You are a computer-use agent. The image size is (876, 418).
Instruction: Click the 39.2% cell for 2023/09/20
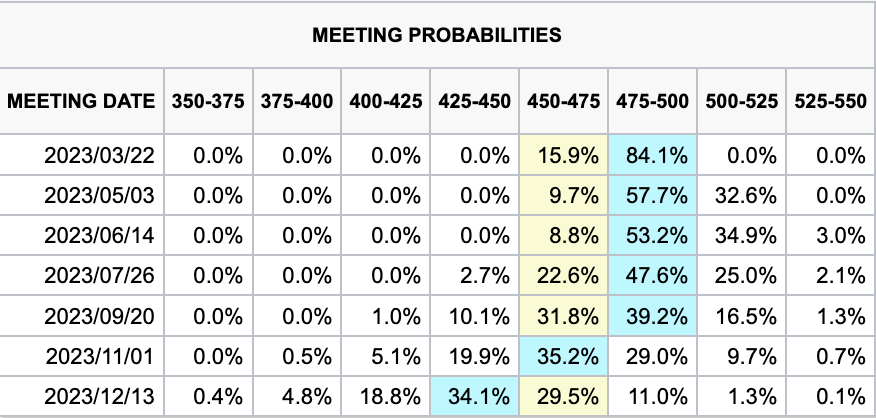coord(651,315)
